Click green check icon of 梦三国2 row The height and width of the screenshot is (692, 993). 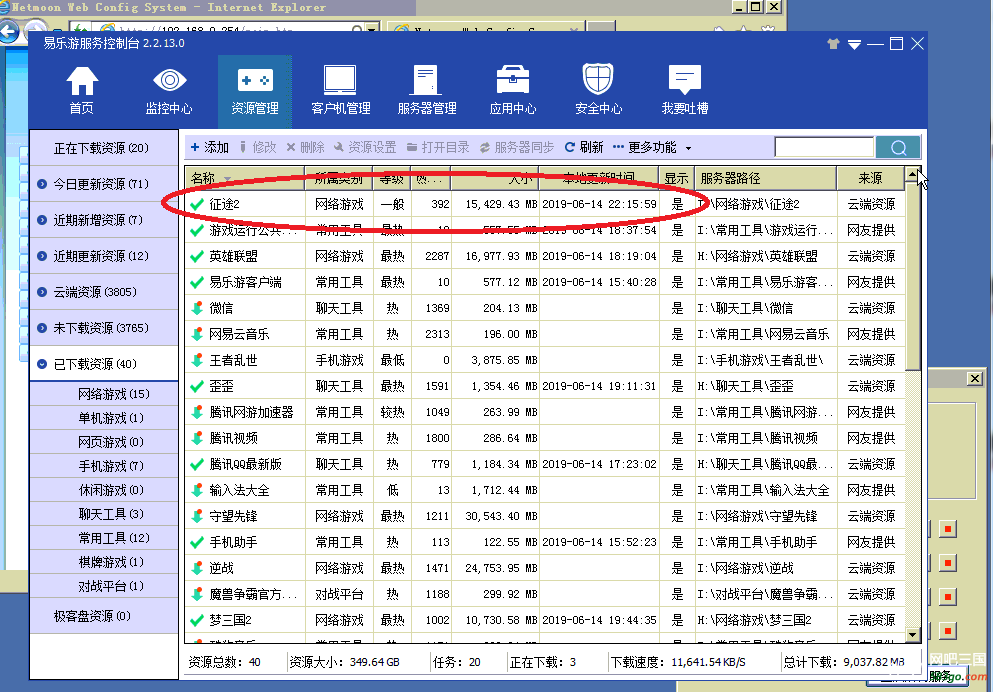(197, 620)
